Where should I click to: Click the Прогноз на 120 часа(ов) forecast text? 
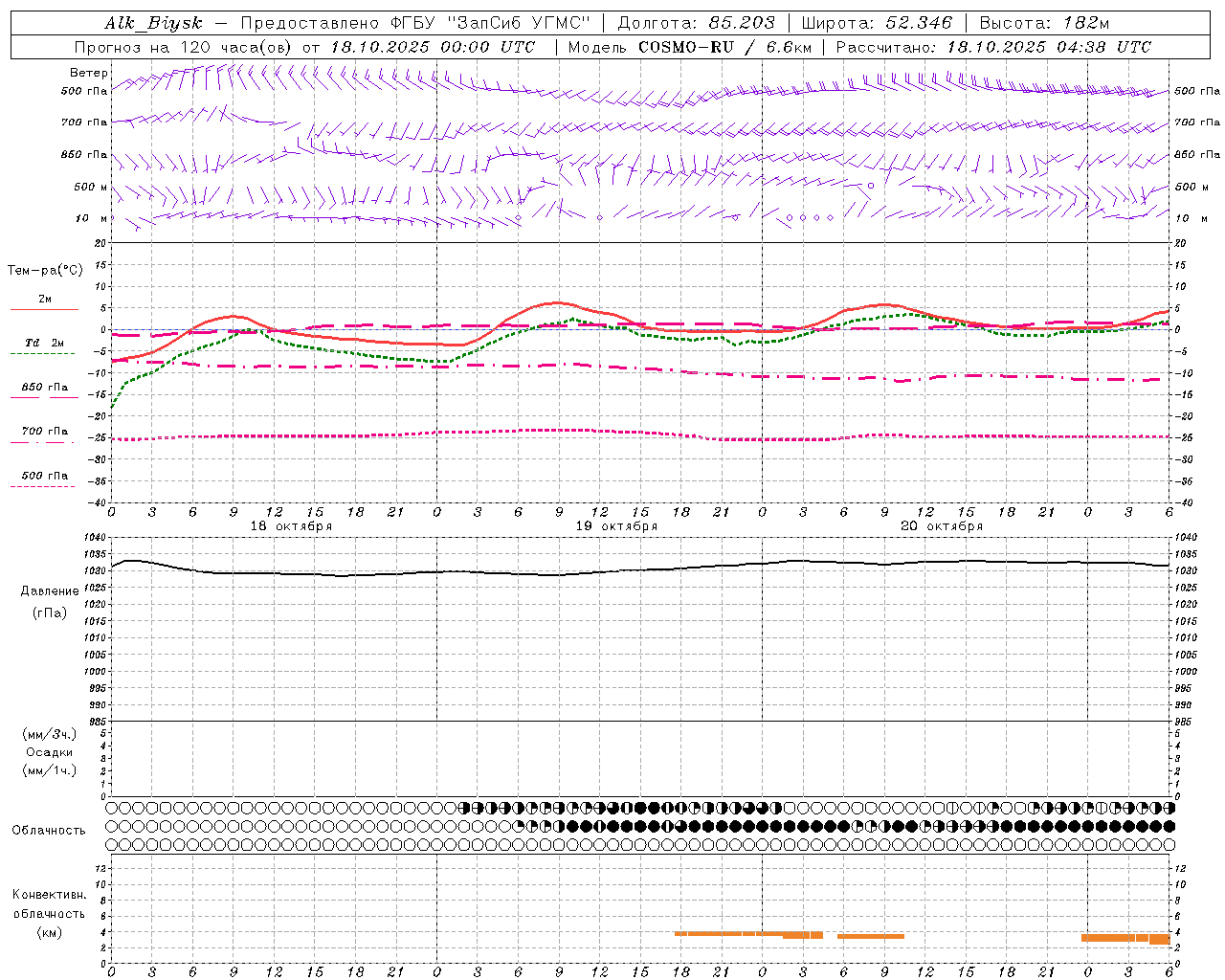pyautogui.click(x=184, y=47)
